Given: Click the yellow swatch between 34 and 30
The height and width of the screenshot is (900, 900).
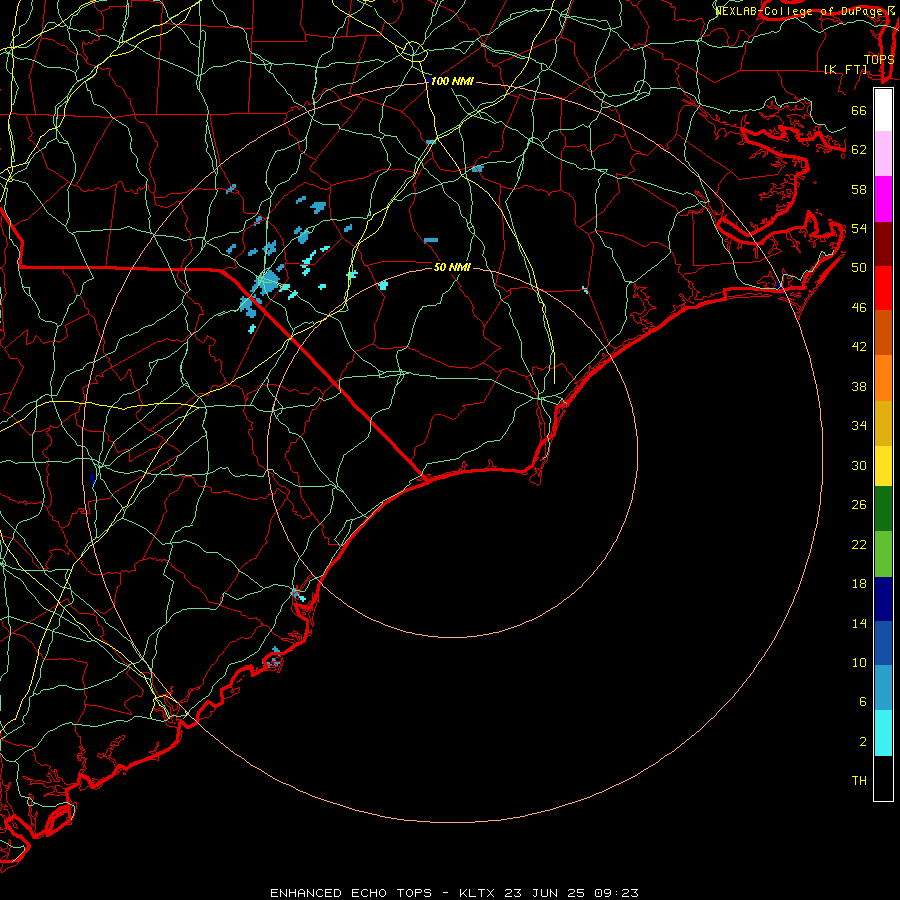Looking at the screenshot, I should click(883, 465).
